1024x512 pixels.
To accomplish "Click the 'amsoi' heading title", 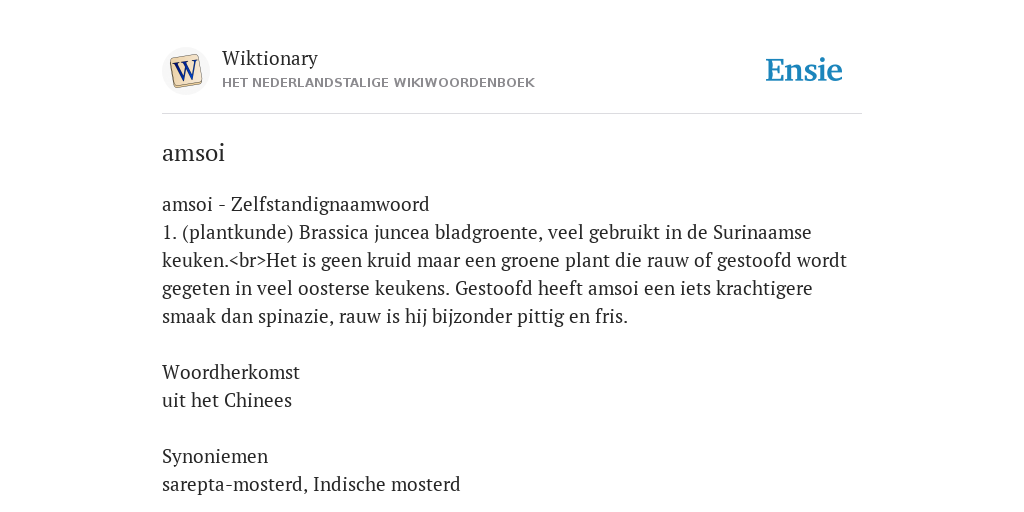I will click(193, 153).
